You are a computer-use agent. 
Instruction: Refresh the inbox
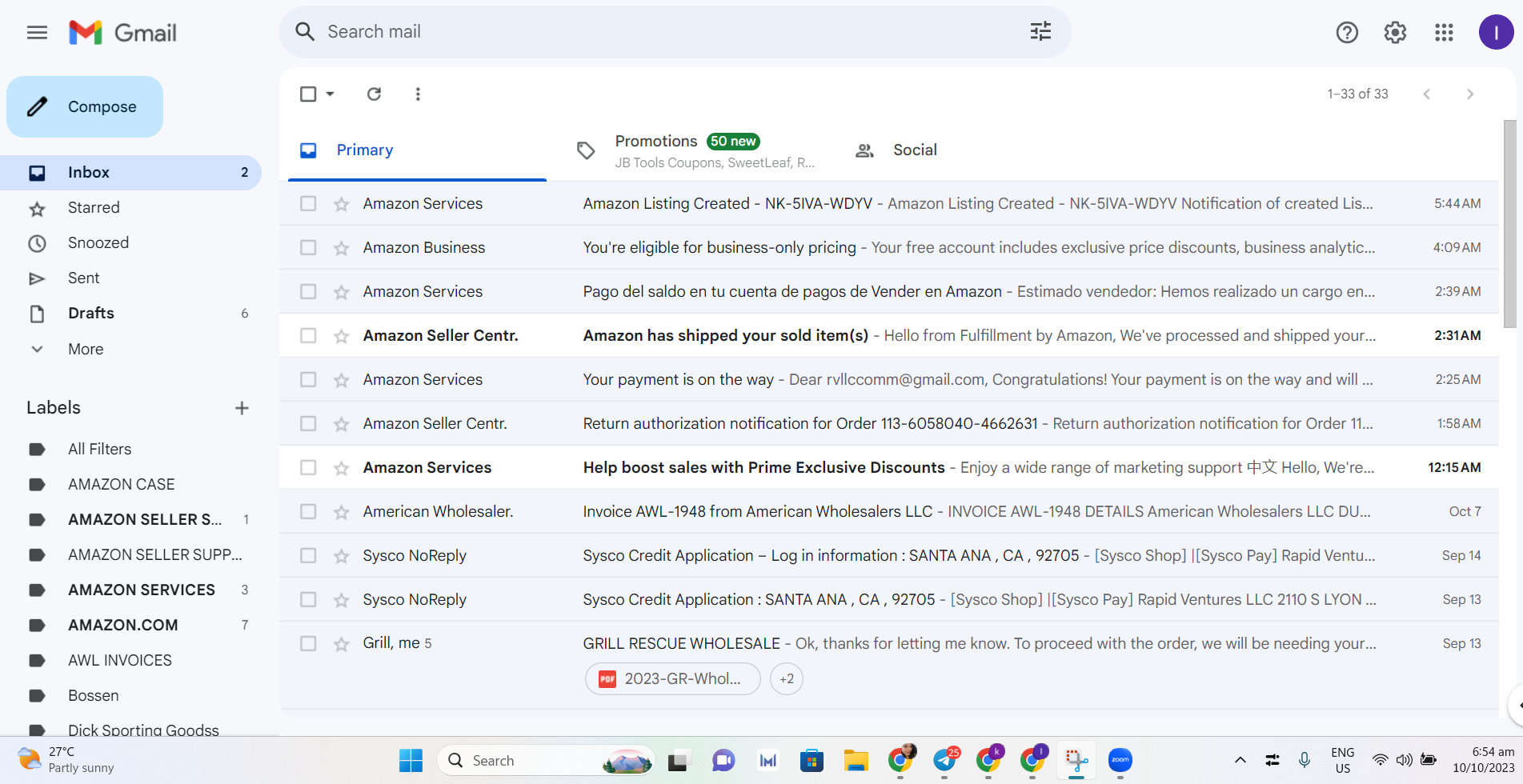click(x=374, y=94)
